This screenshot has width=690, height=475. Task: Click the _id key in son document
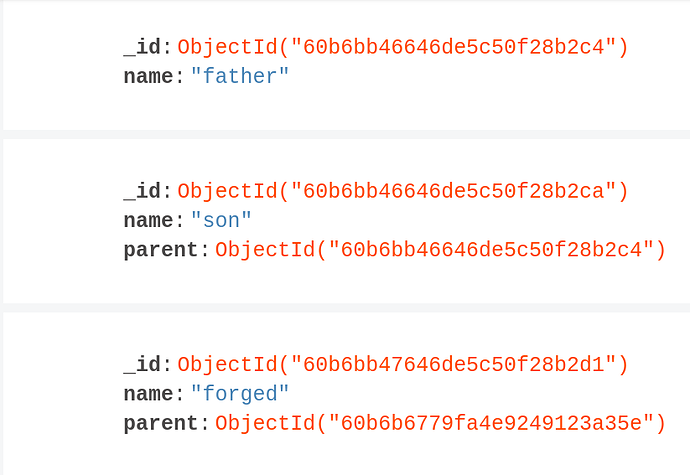pos(142,191)
